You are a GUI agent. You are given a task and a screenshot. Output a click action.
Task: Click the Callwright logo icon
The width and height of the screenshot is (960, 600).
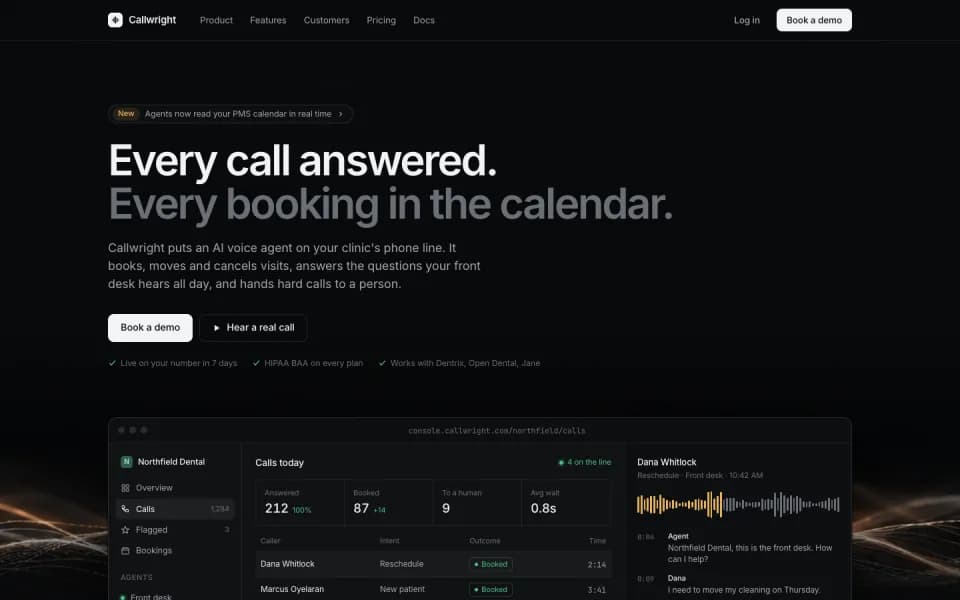(x=115, y=20)
